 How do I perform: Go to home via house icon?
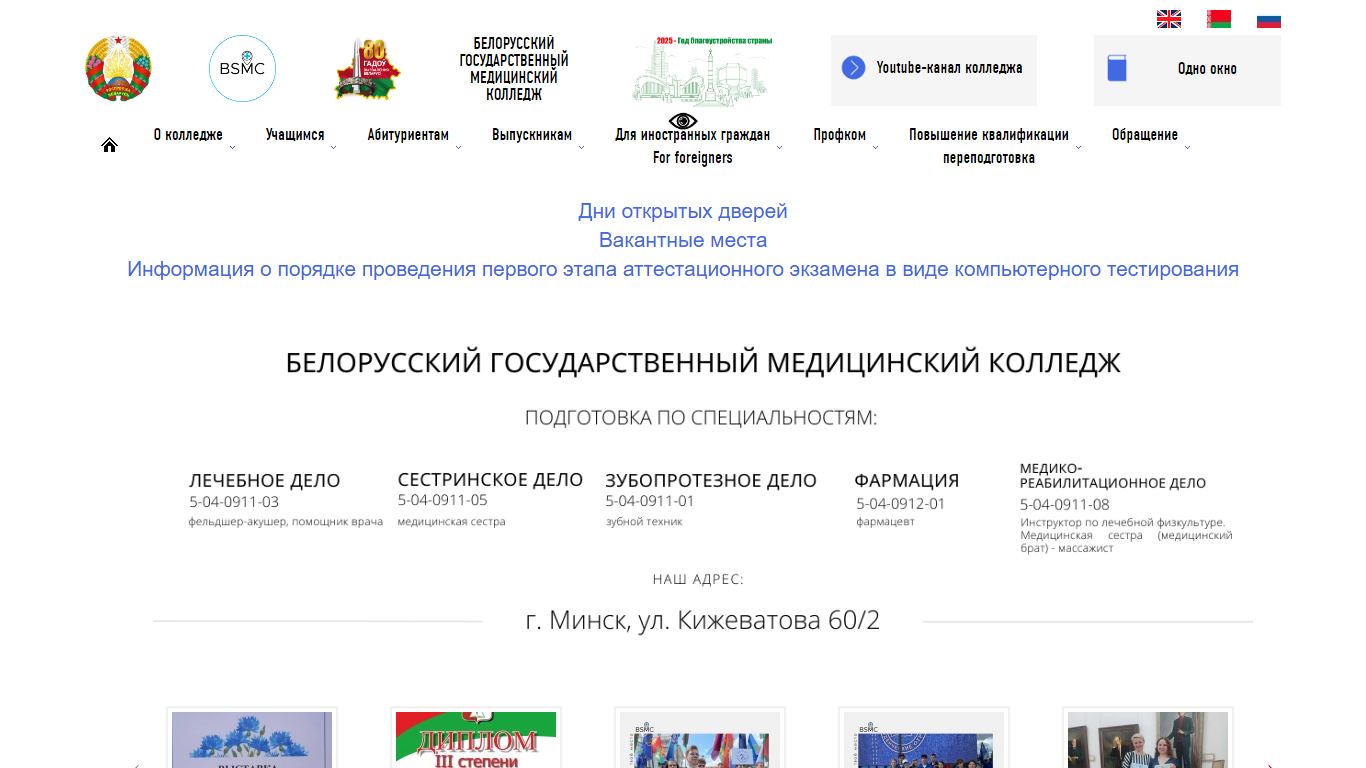coord(110,145)
